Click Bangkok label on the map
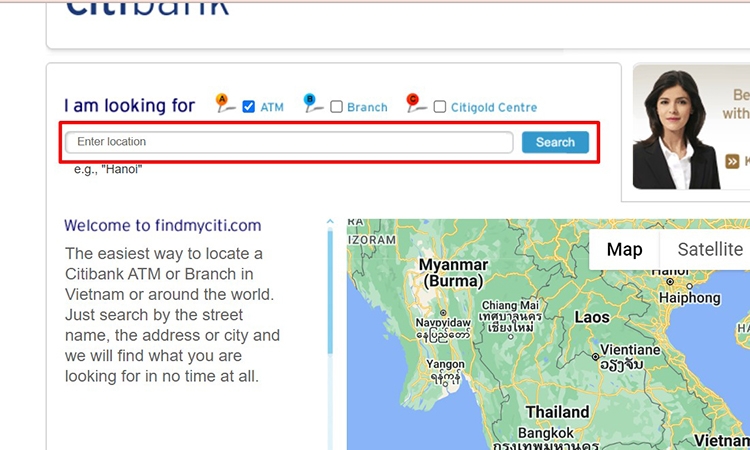Image resolution: width=750 pixels, height=450 pixels. click(x=546, y=433)
